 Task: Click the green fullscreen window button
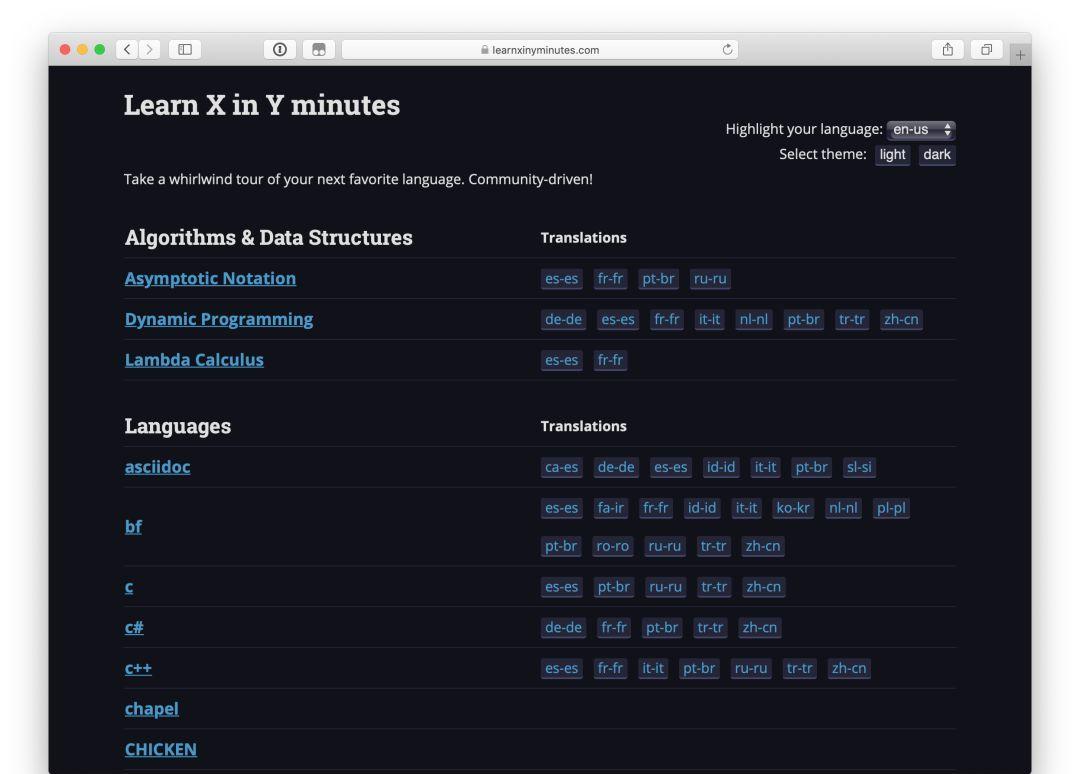99,50
